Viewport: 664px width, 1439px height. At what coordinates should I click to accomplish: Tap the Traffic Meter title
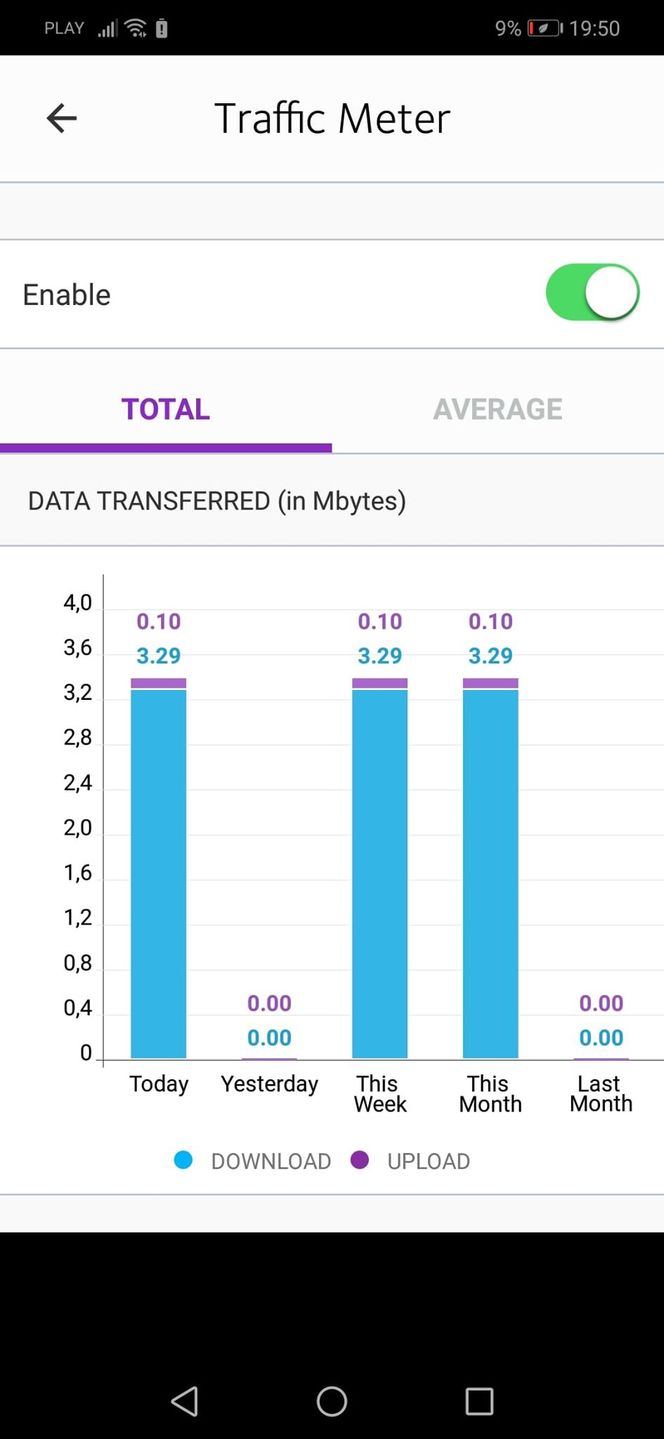pos(332,118)
